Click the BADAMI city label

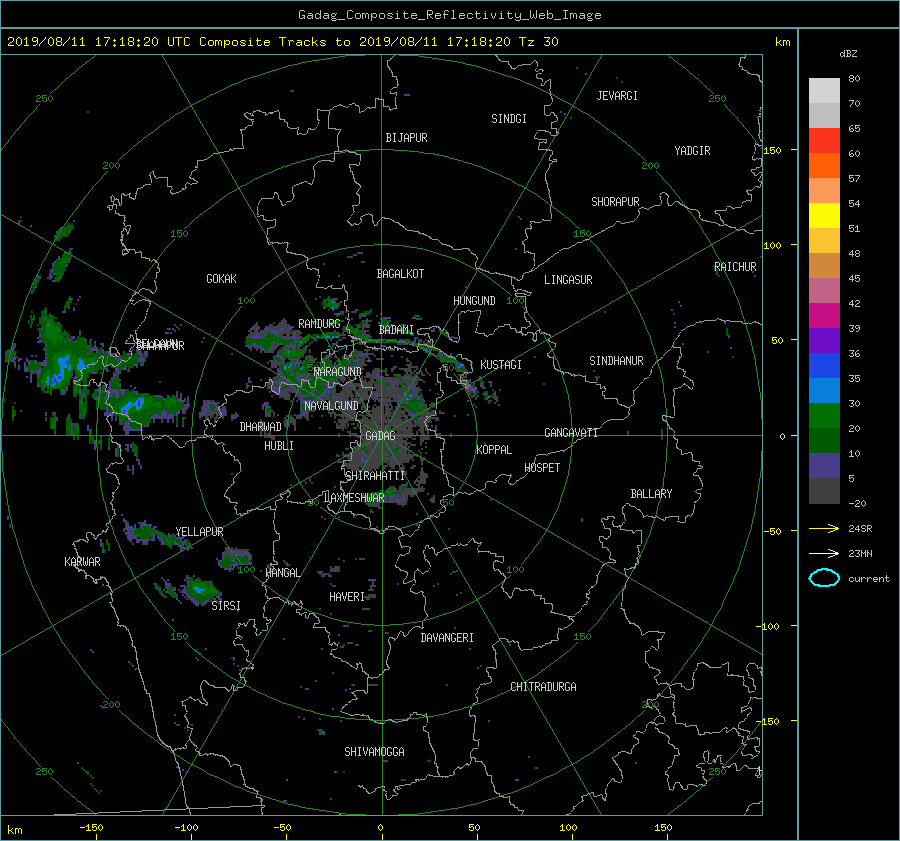pos(396,330)
